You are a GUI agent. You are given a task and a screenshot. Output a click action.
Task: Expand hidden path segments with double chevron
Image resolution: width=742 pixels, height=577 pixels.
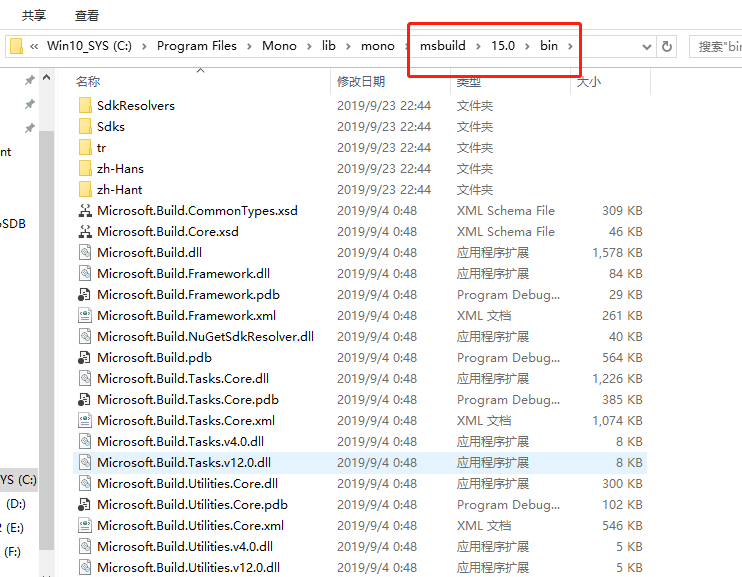tap(34, 46)
